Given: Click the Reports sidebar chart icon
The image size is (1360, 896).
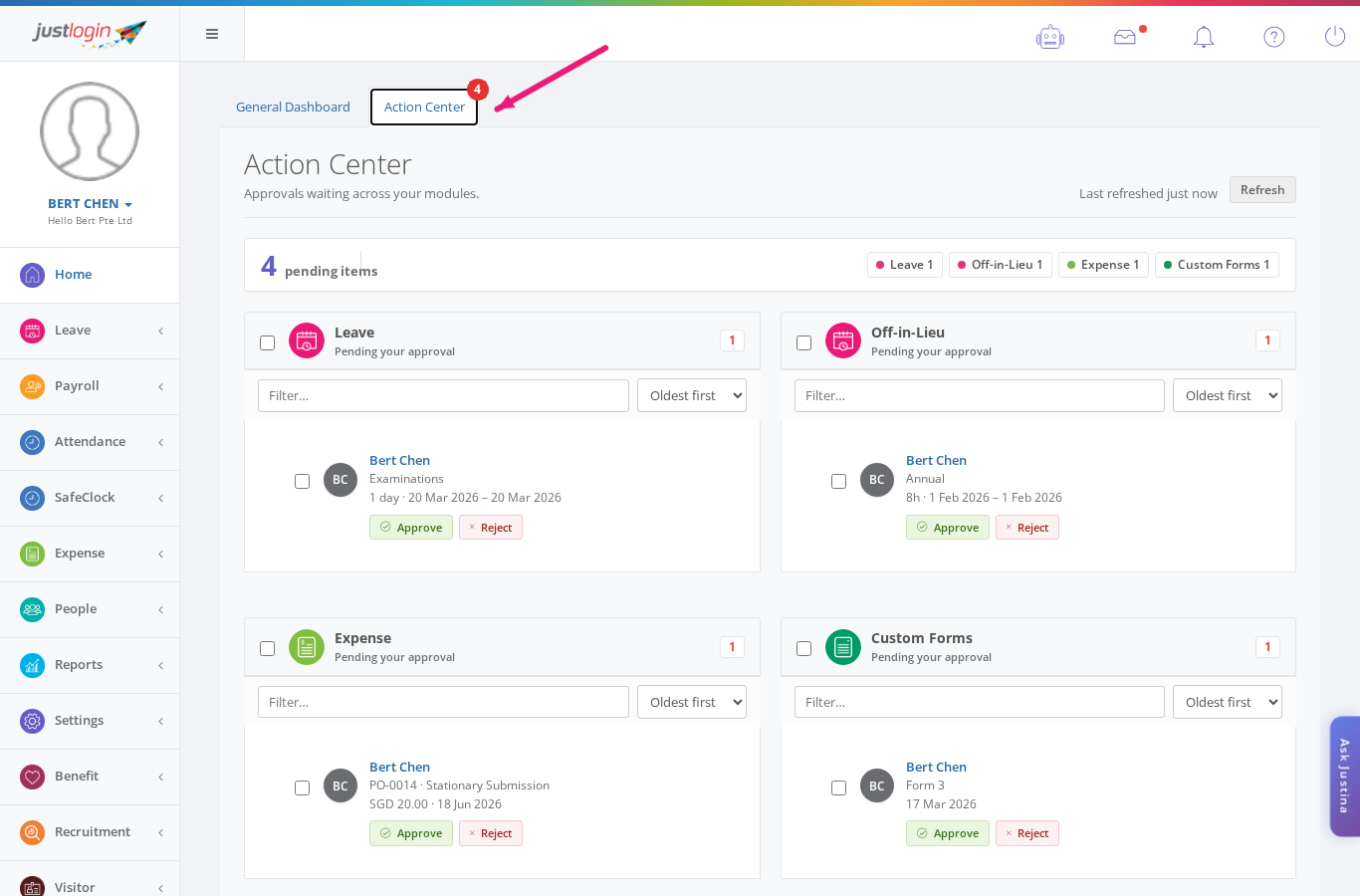Looking at the screenshot, I should pyautogui.click(x=33, y=665).
